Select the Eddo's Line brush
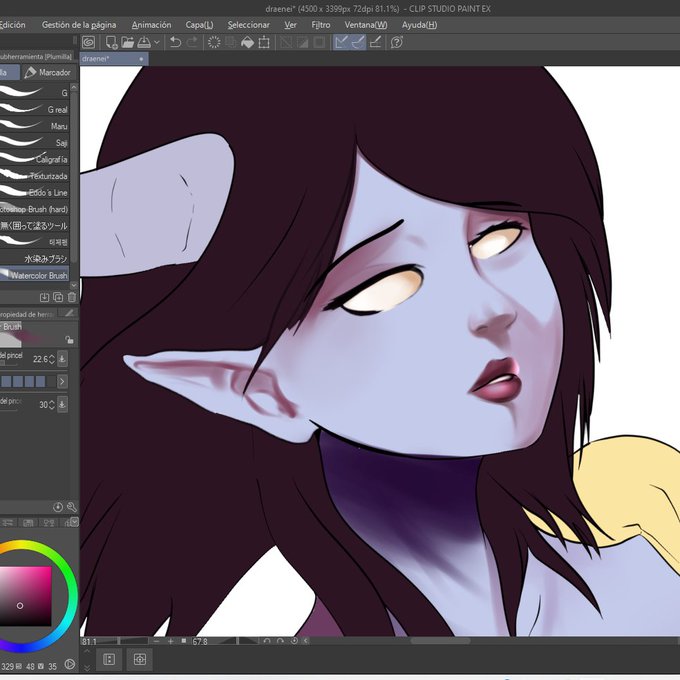Image resolution: width=680 pixels, height=680 pixels. [34, 192]
